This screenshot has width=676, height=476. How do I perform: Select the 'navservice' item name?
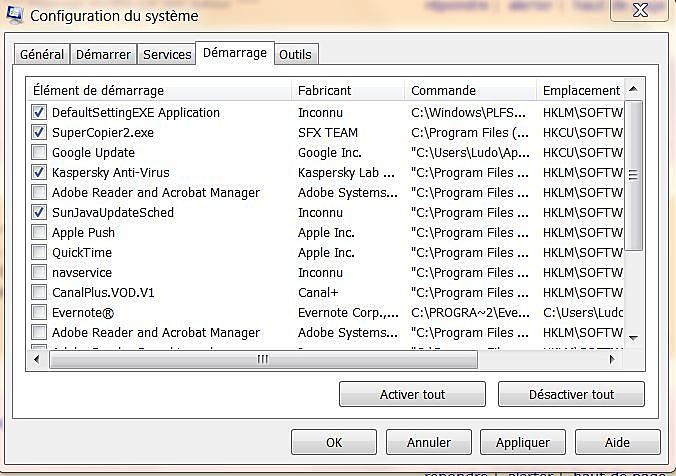click(x=82, y=272)
